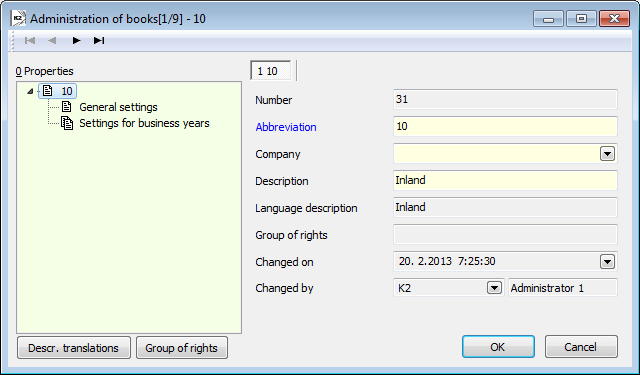This screenshot has width=640, height=375.
Task: Switch to the "1 10" tab
Action: (271, 71)
